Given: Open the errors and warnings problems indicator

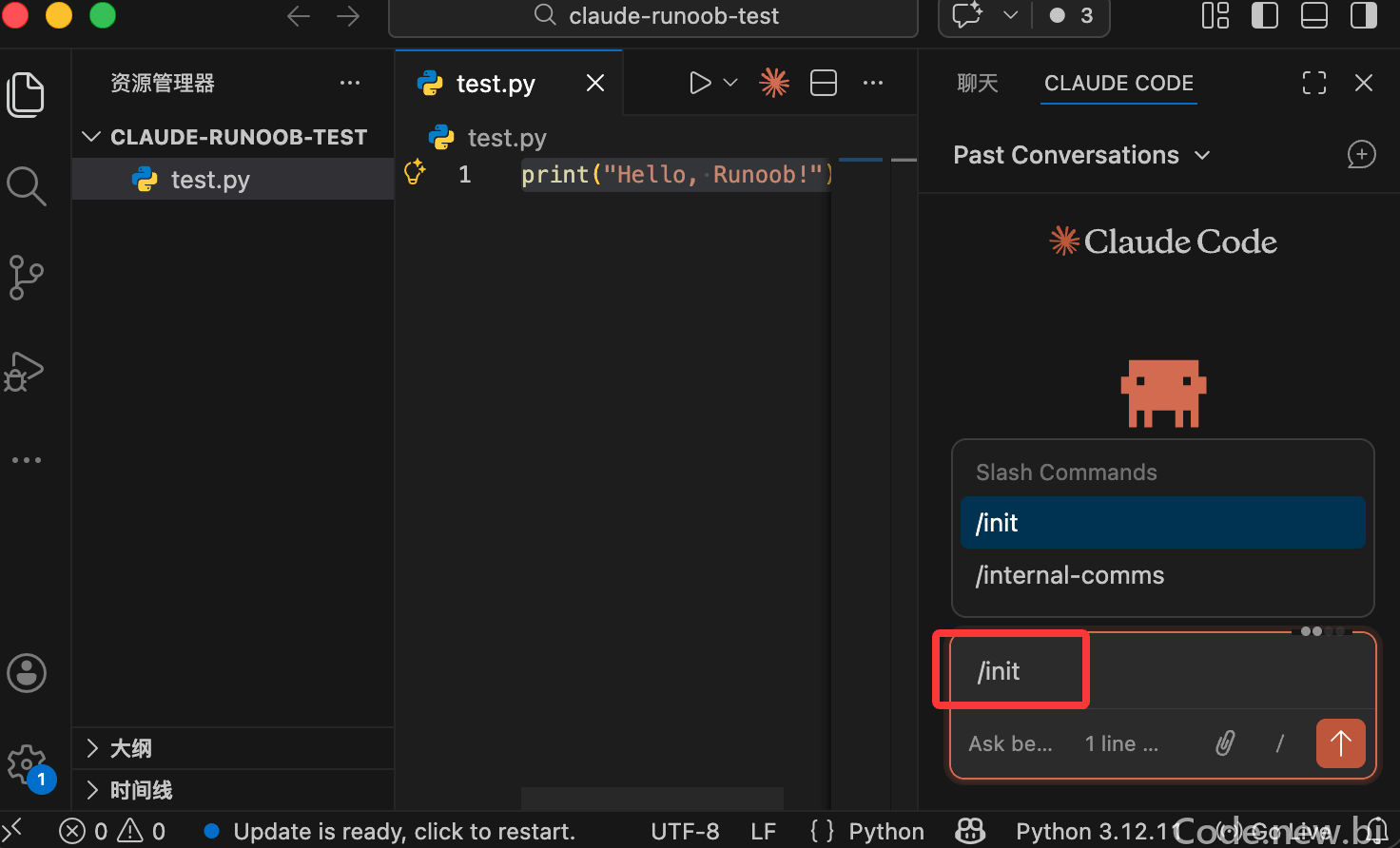Looking at the screenshot, I should [112, 832].
